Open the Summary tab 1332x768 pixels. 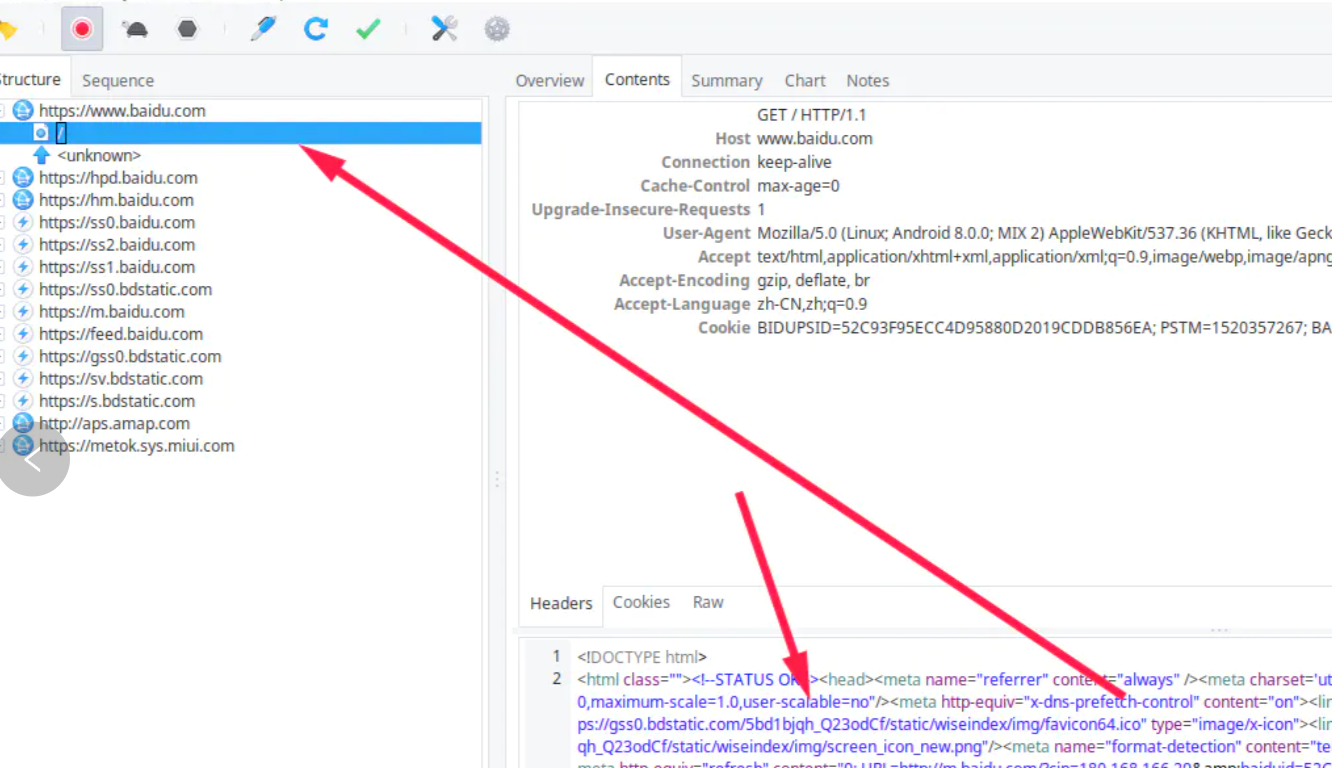pos(727,80)
